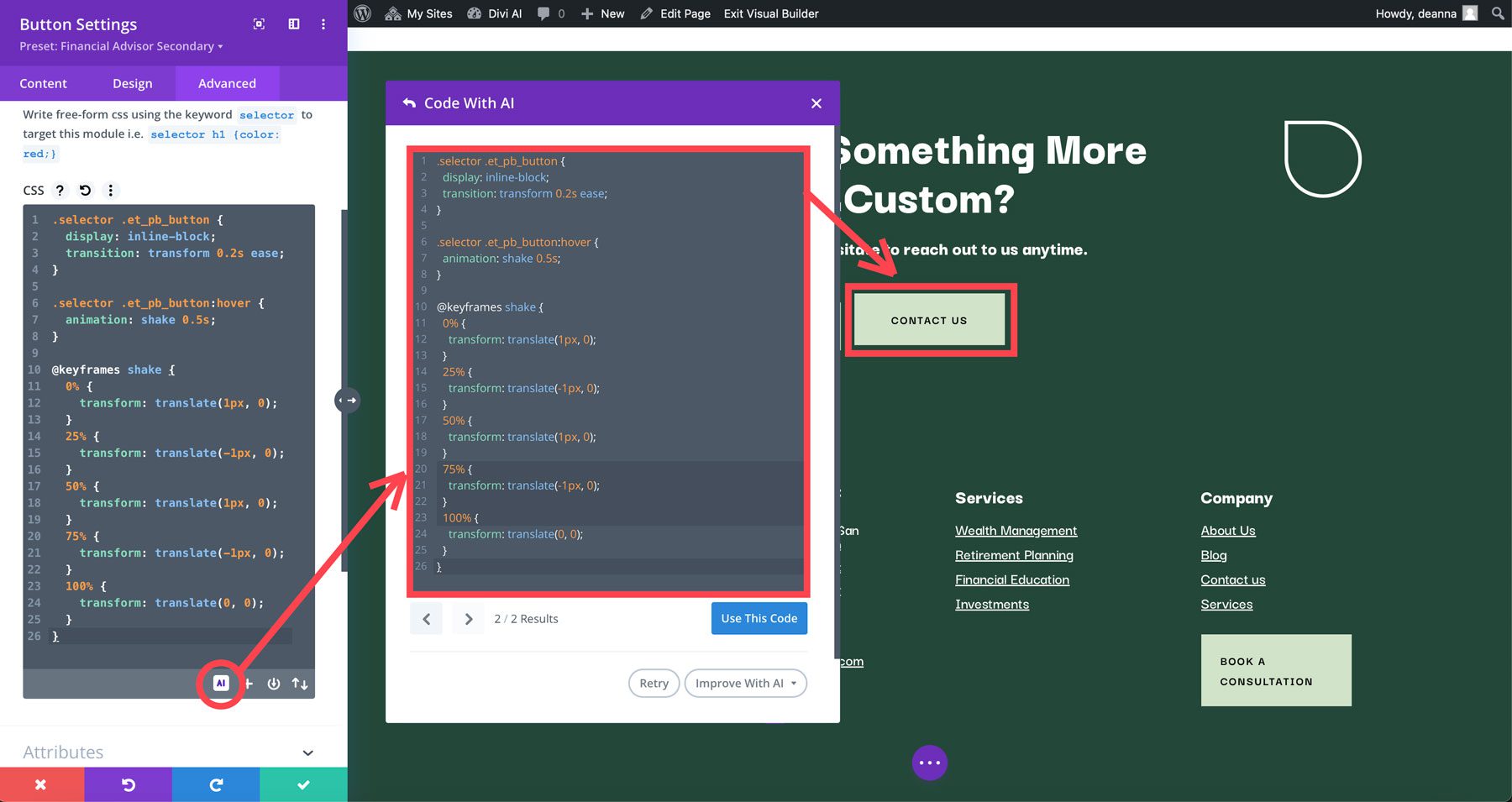
Task: Click in the AI generated code box
Action: (608, 372)
